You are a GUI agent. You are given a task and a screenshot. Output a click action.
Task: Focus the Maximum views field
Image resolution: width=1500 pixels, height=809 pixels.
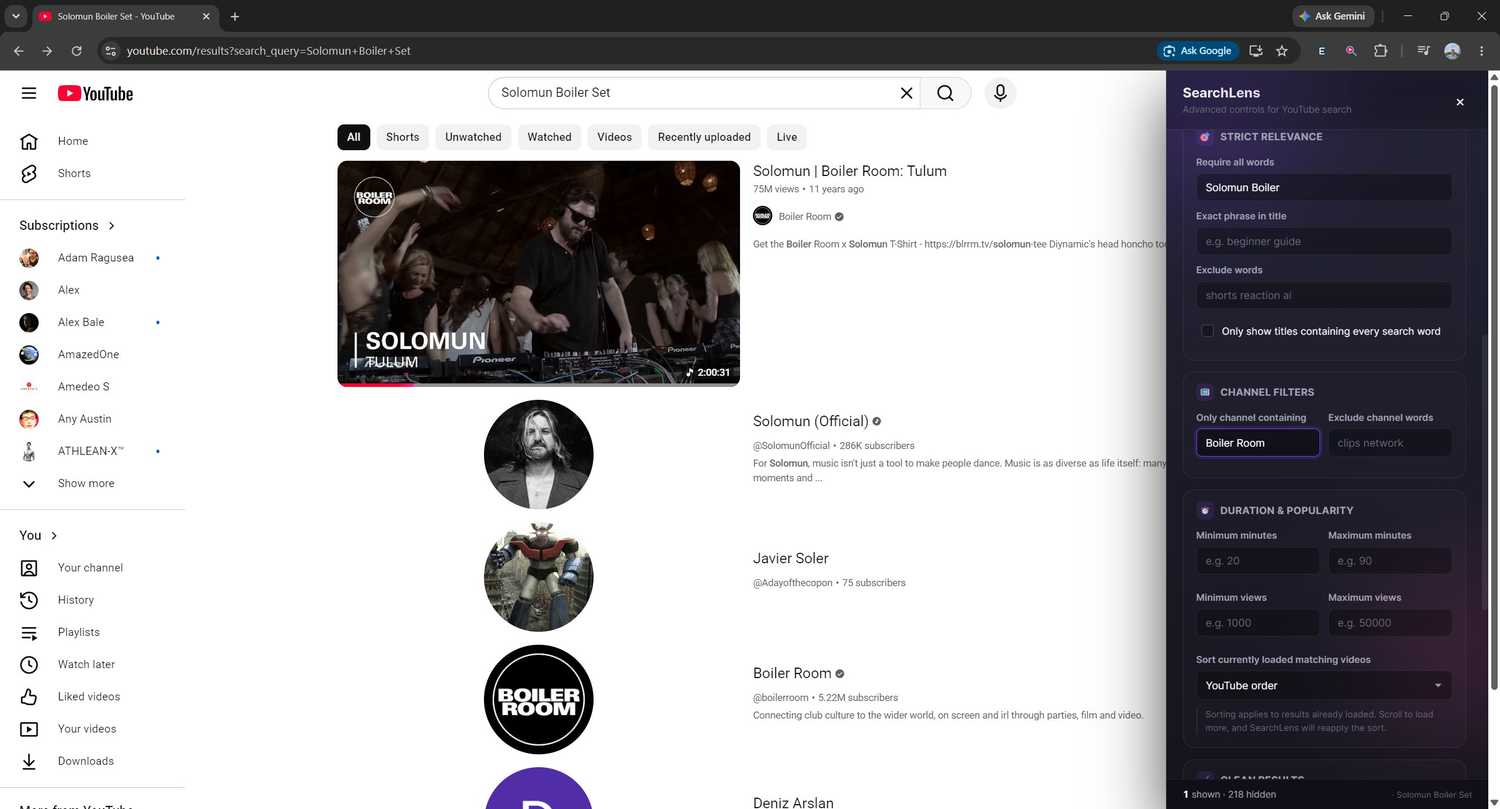coord(1390,623)
